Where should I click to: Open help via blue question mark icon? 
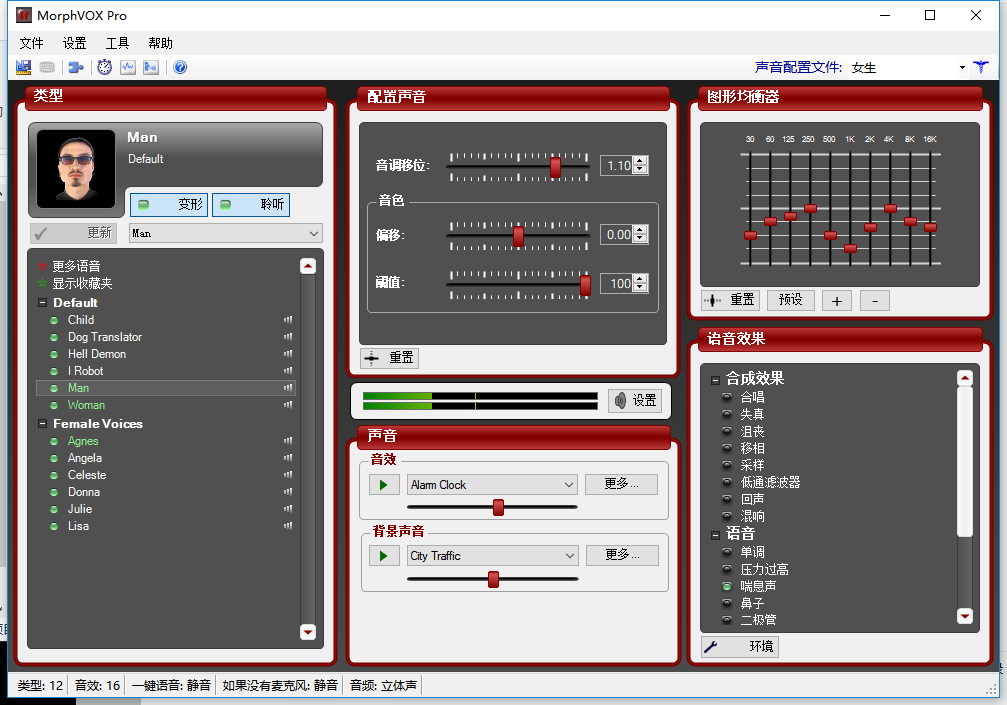pyautogui.click(x=180, y=67)
